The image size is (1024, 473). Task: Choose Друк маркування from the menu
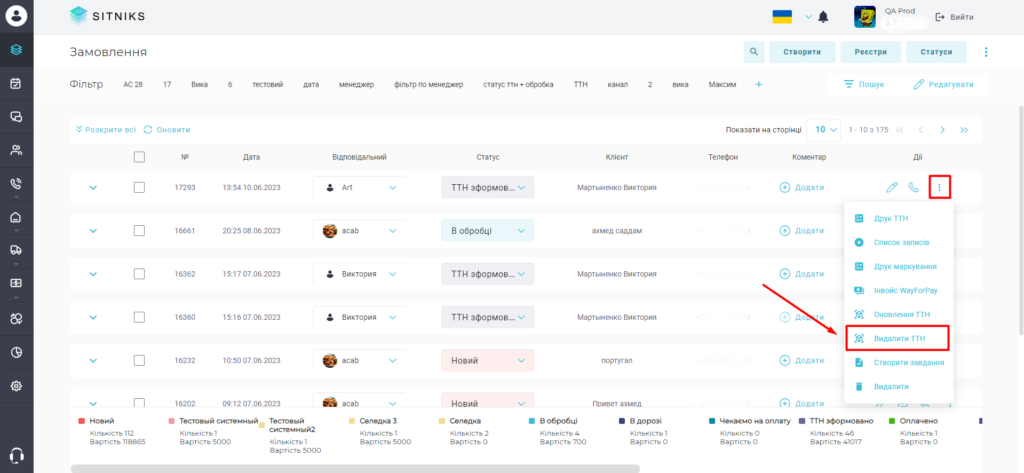(x=899, y=267)
